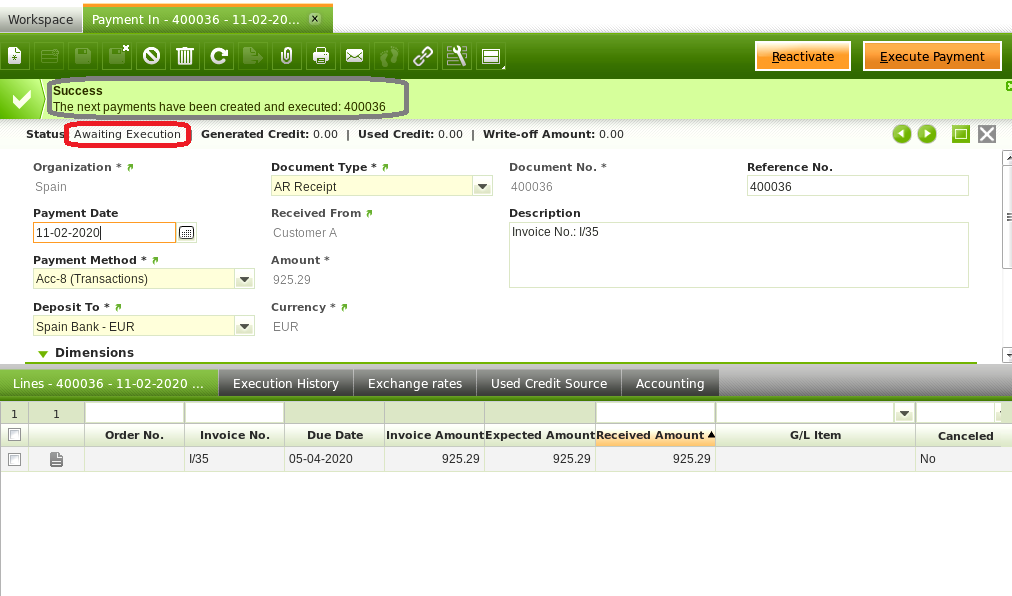Screen dimensions: 1012x596
Task: Open attachments with paperclip icon
Action: click(287, 56)
